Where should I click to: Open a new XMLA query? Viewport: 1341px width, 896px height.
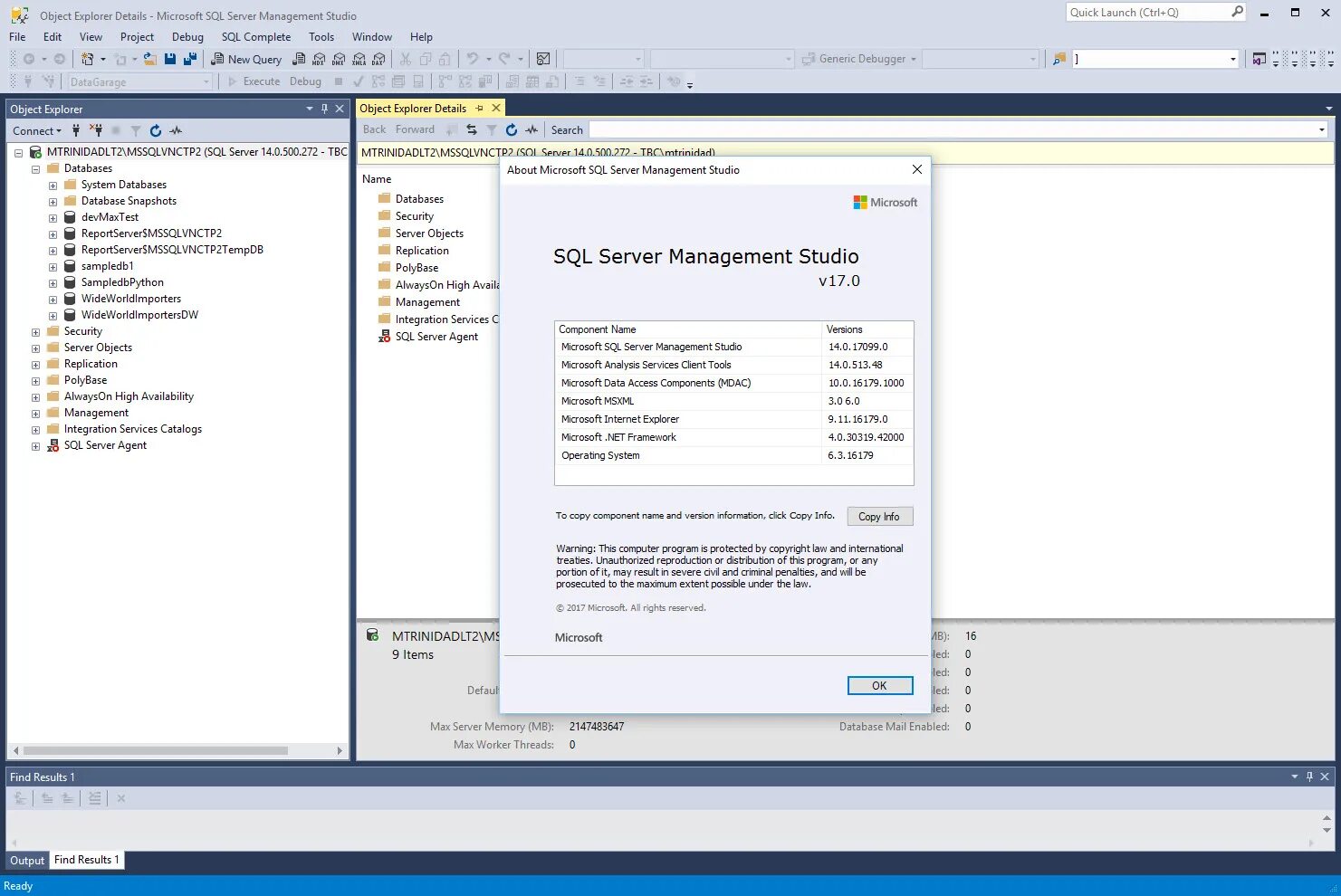[359, 59]
